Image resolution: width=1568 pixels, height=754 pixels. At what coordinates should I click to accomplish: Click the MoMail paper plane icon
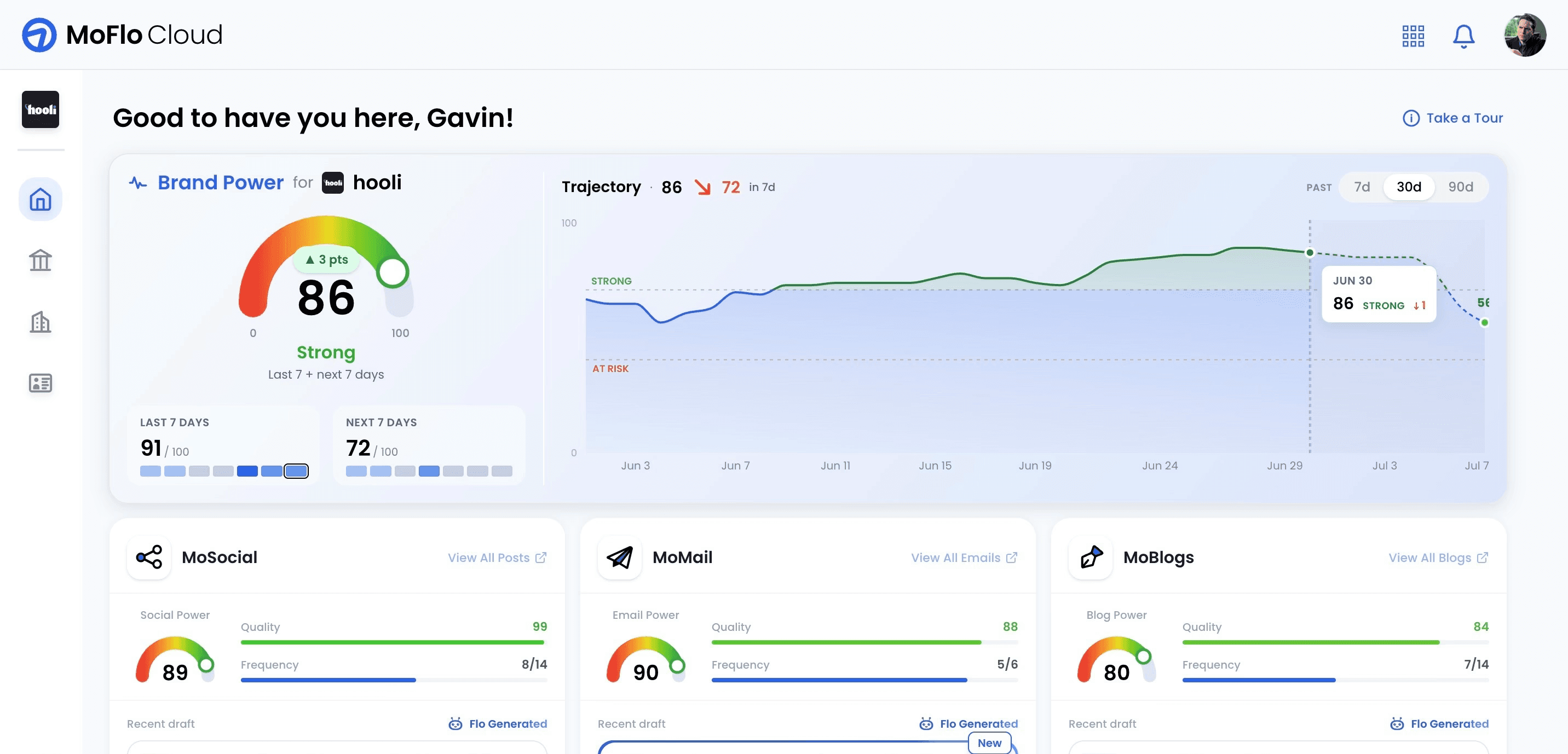click(620, 557)
